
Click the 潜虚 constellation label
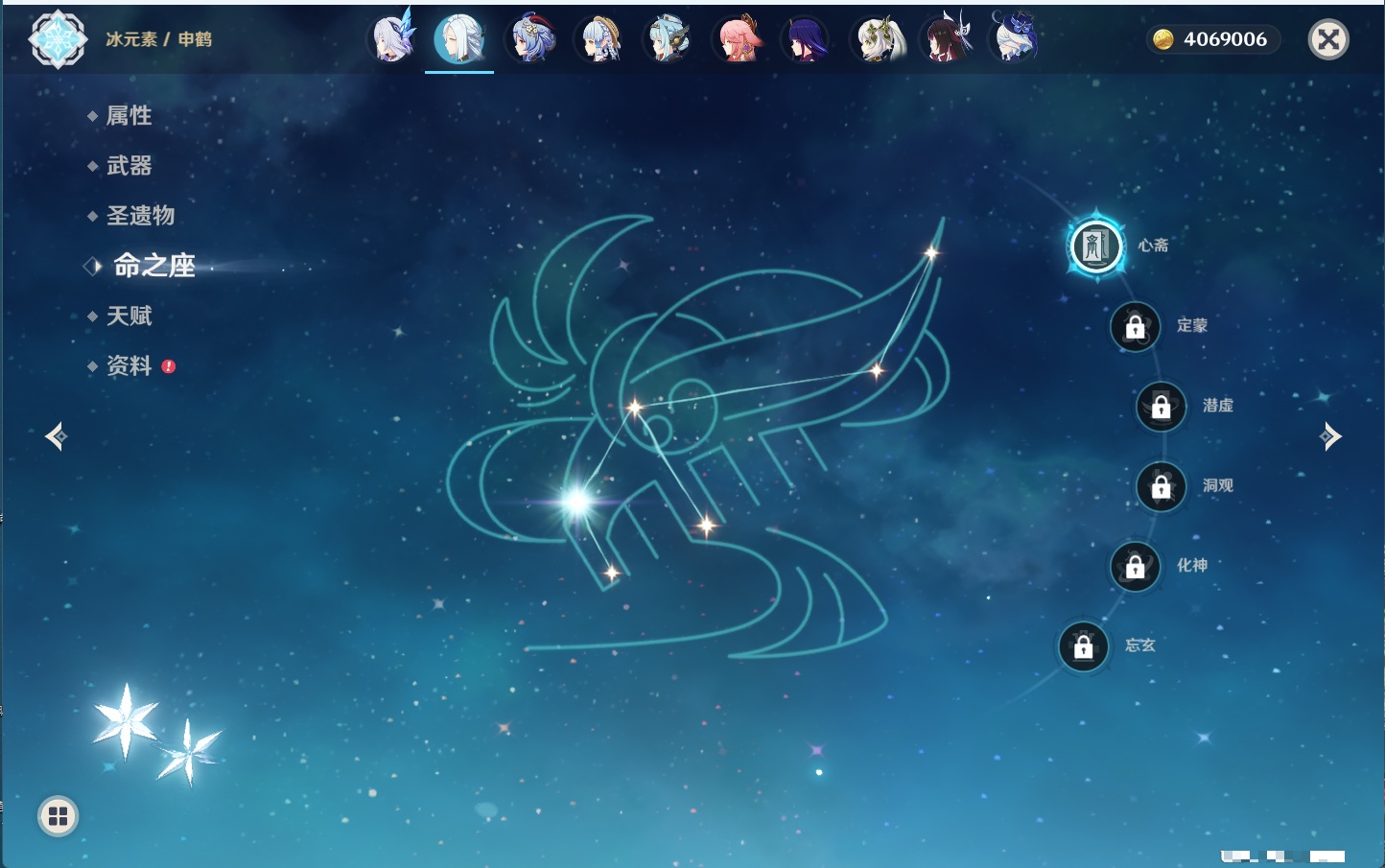point(1218,405)
